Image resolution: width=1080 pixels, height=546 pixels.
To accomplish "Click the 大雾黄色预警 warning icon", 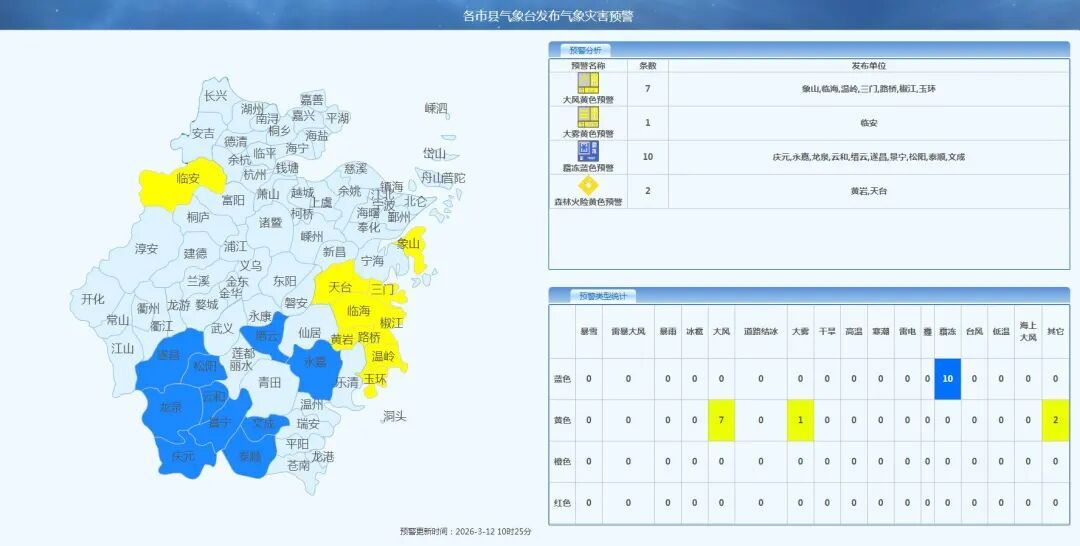I will pyautogui.click(x=588, y=117).
